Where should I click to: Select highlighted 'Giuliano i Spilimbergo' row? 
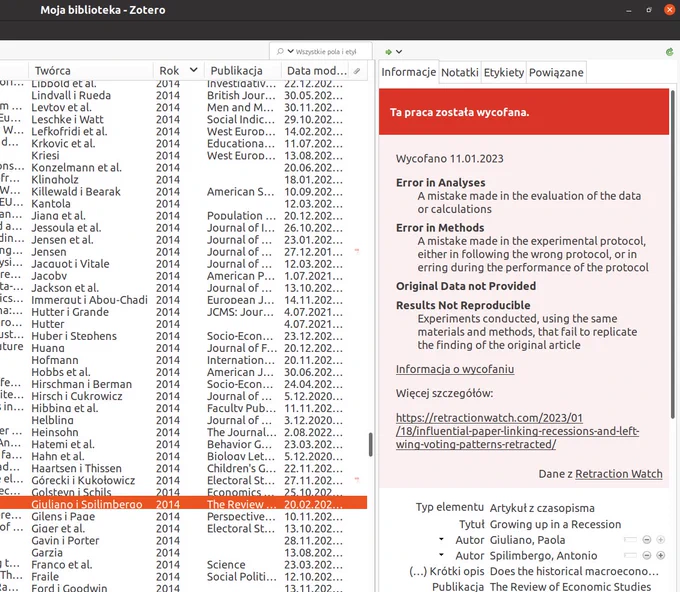pos(183,504)
